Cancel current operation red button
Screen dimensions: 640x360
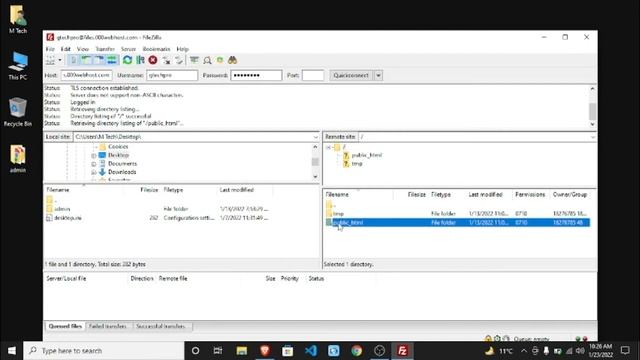[x=153, y=60]
